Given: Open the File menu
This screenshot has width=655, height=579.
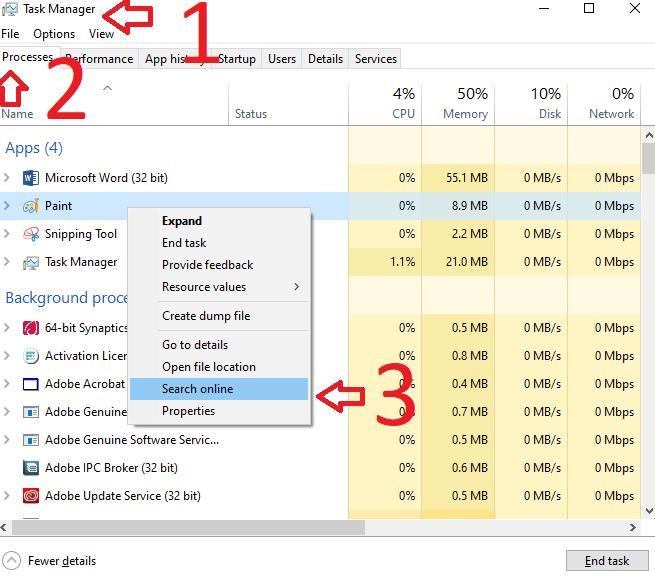Looking at the screenshot, I should click(x=10, y=34).
